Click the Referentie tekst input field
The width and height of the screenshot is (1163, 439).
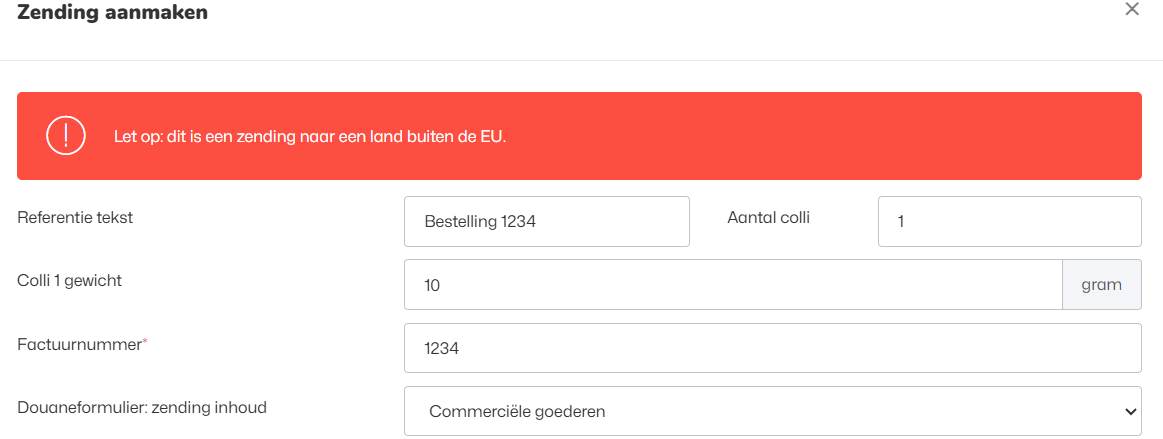(546, 221)
